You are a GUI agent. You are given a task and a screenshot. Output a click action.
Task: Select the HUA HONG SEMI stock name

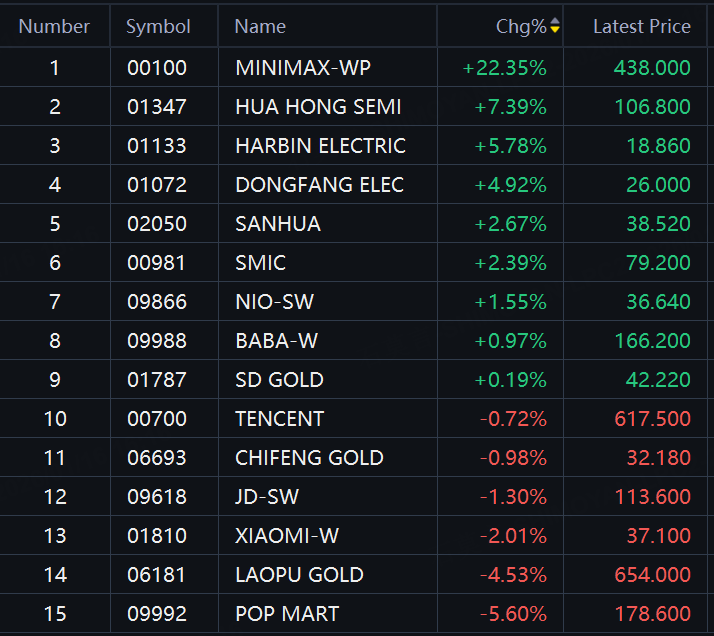coord(318,107)
